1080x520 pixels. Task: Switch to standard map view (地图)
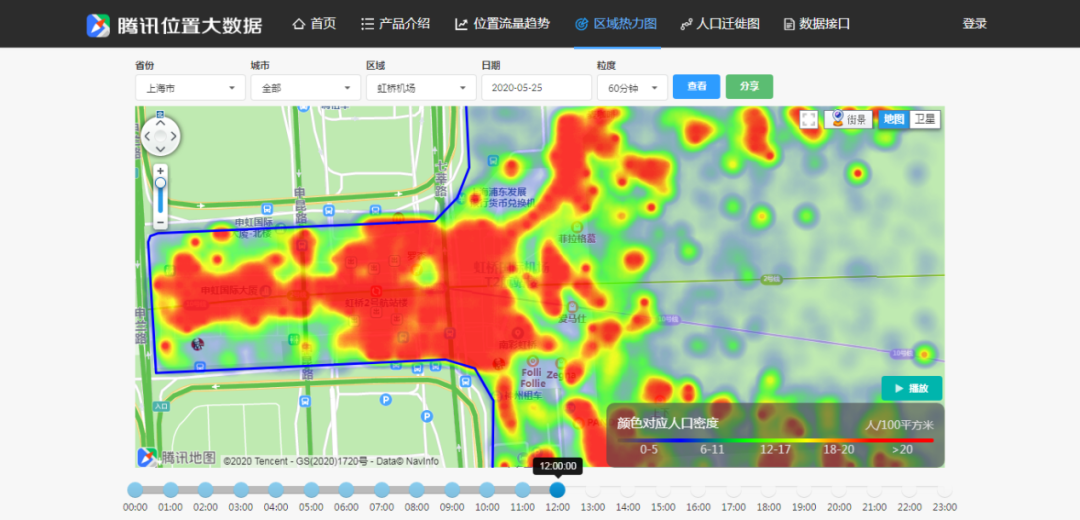tap(893, 119)
